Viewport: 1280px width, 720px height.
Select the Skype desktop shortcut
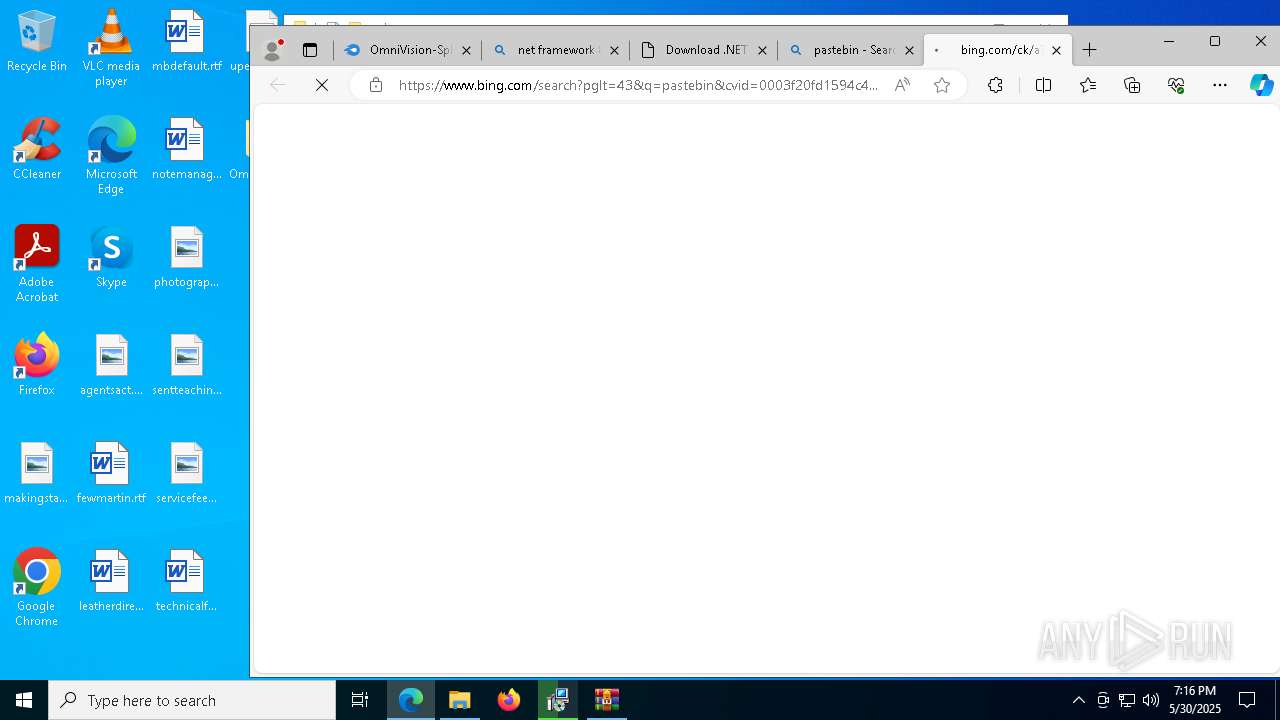point(111,257)
